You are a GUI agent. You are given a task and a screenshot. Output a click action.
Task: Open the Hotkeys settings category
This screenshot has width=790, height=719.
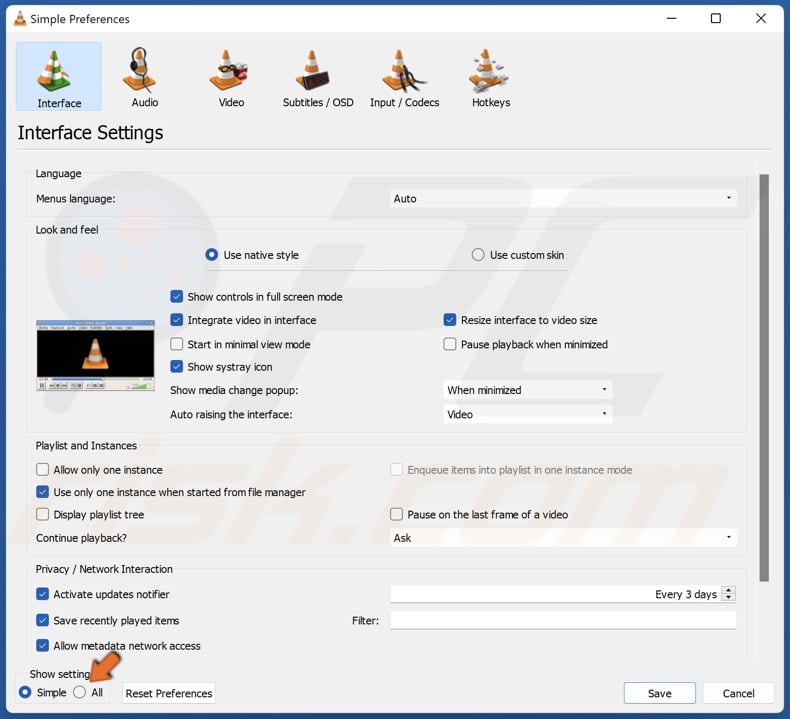click(491, 77)
